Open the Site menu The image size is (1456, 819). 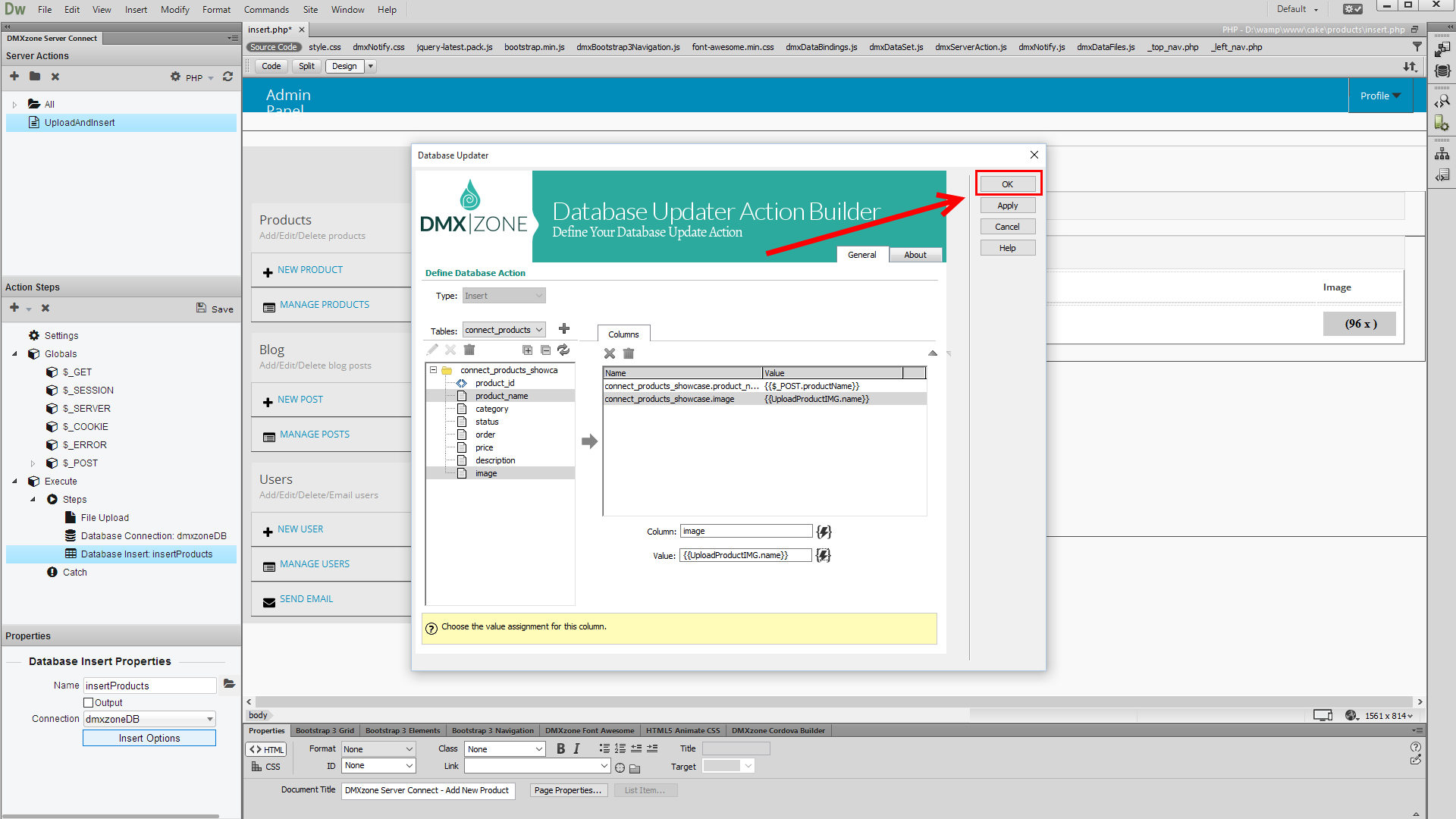pos(310,9)
